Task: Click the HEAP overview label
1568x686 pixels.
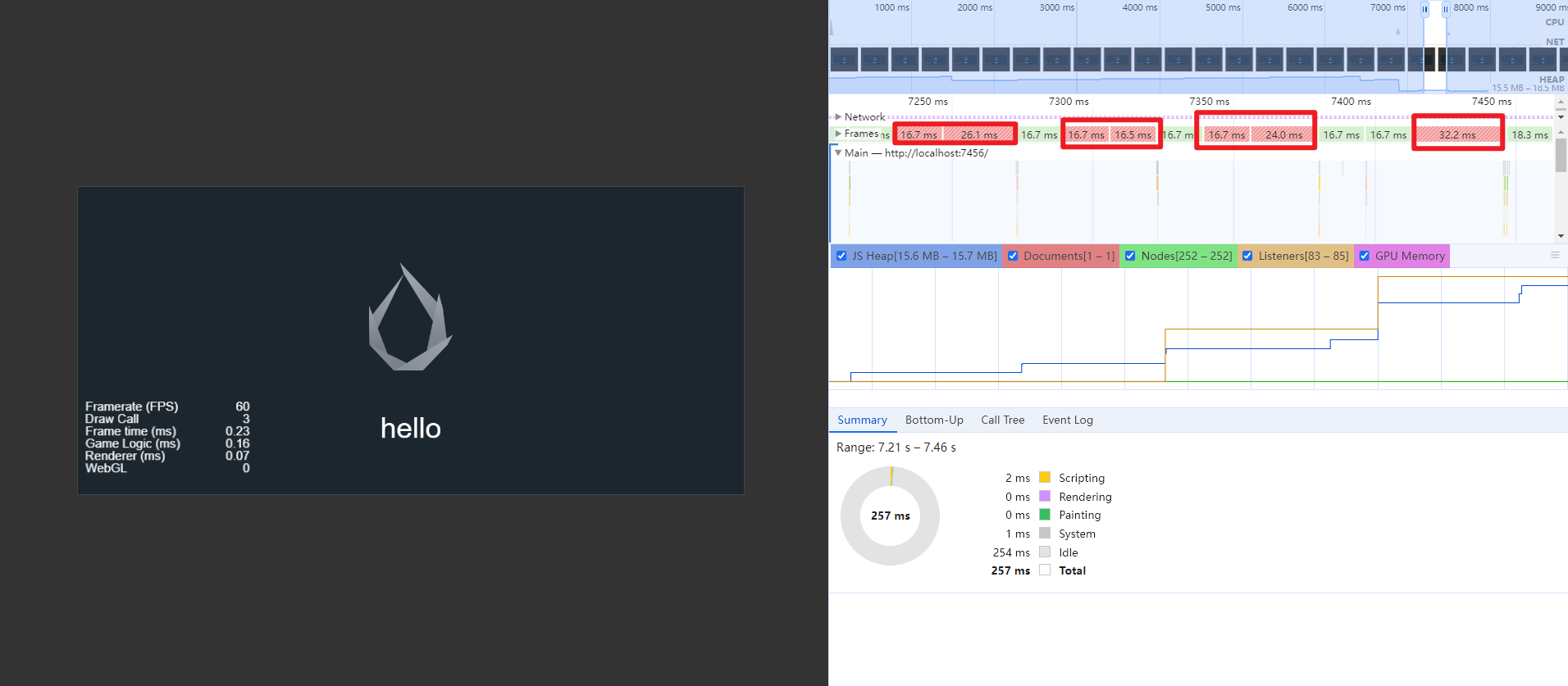Action: tap(1552, 80)
